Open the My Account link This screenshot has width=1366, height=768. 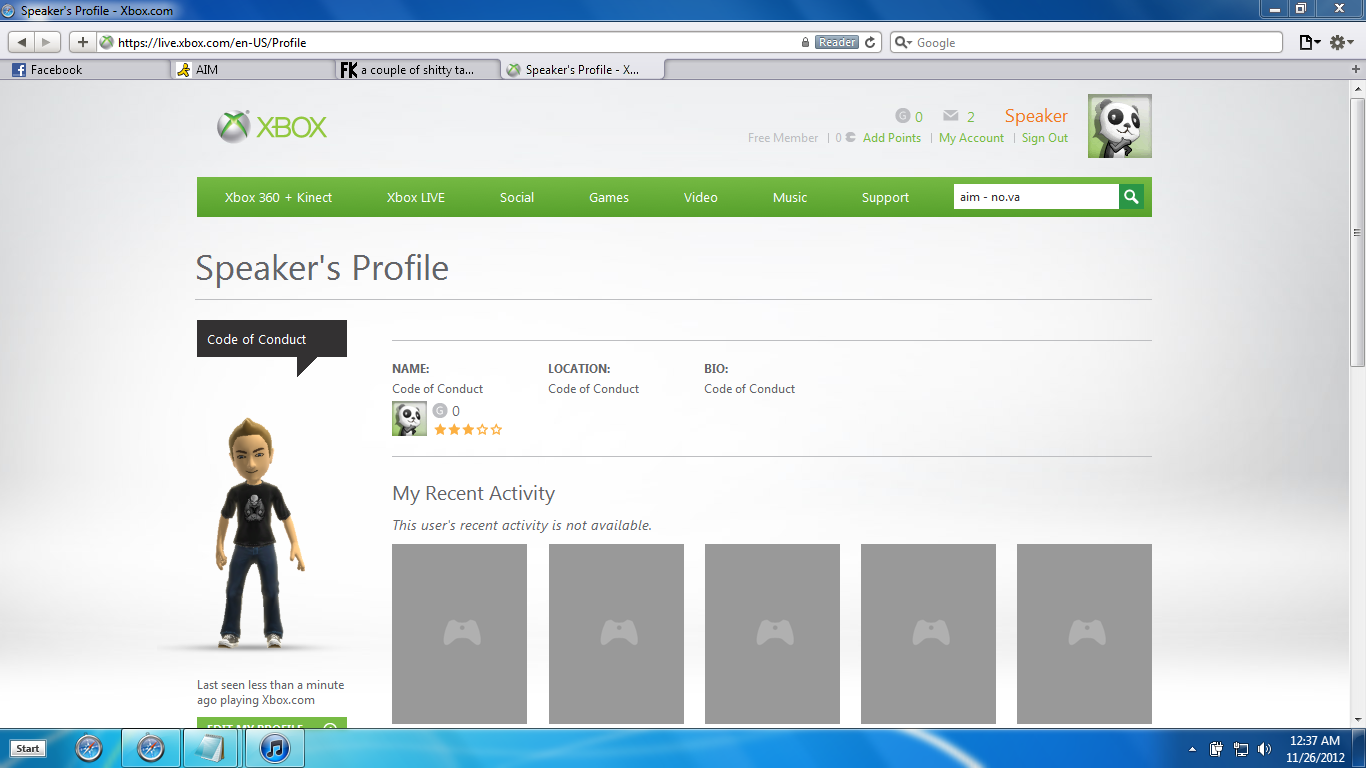(971, 138)
